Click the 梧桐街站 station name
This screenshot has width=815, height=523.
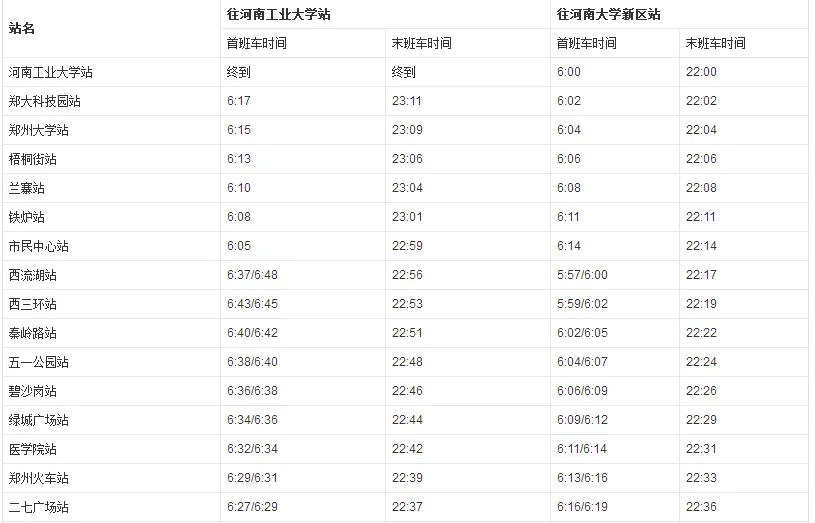(x=33, y=159)
